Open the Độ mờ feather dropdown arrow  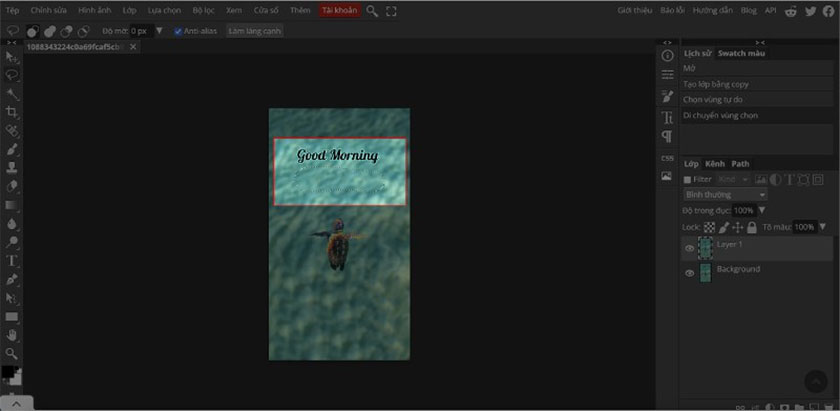159,31
